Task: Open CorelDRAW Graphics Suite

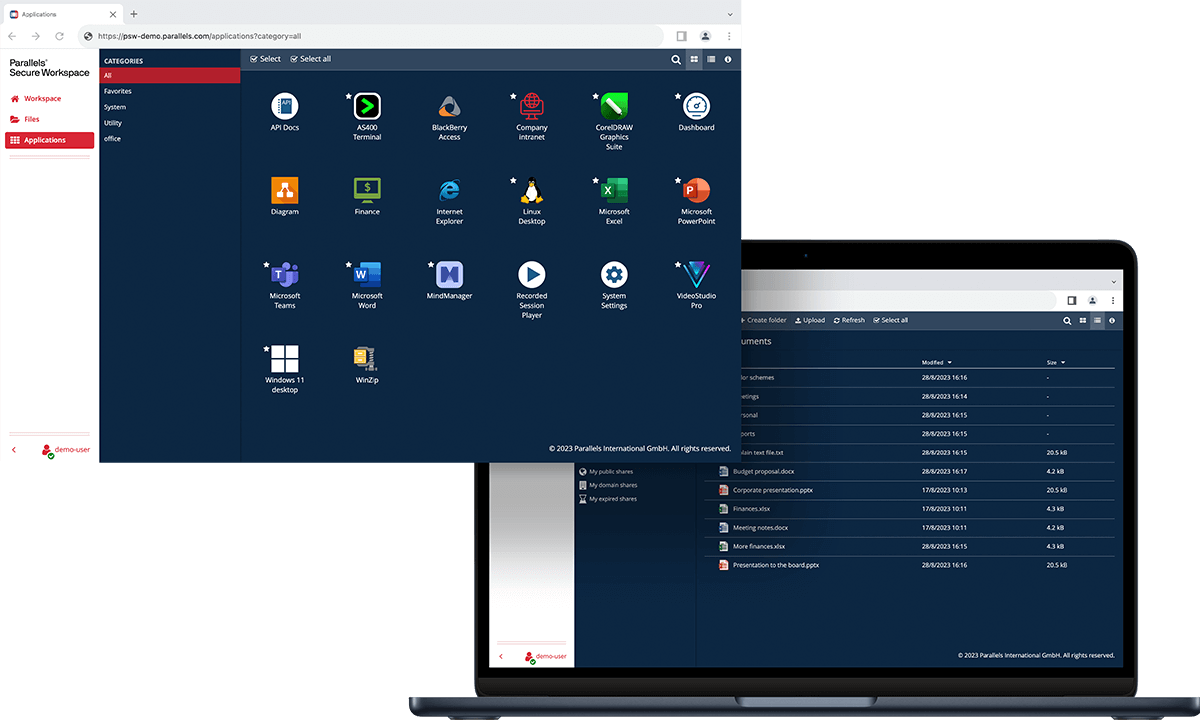Action: click(614, 107)
